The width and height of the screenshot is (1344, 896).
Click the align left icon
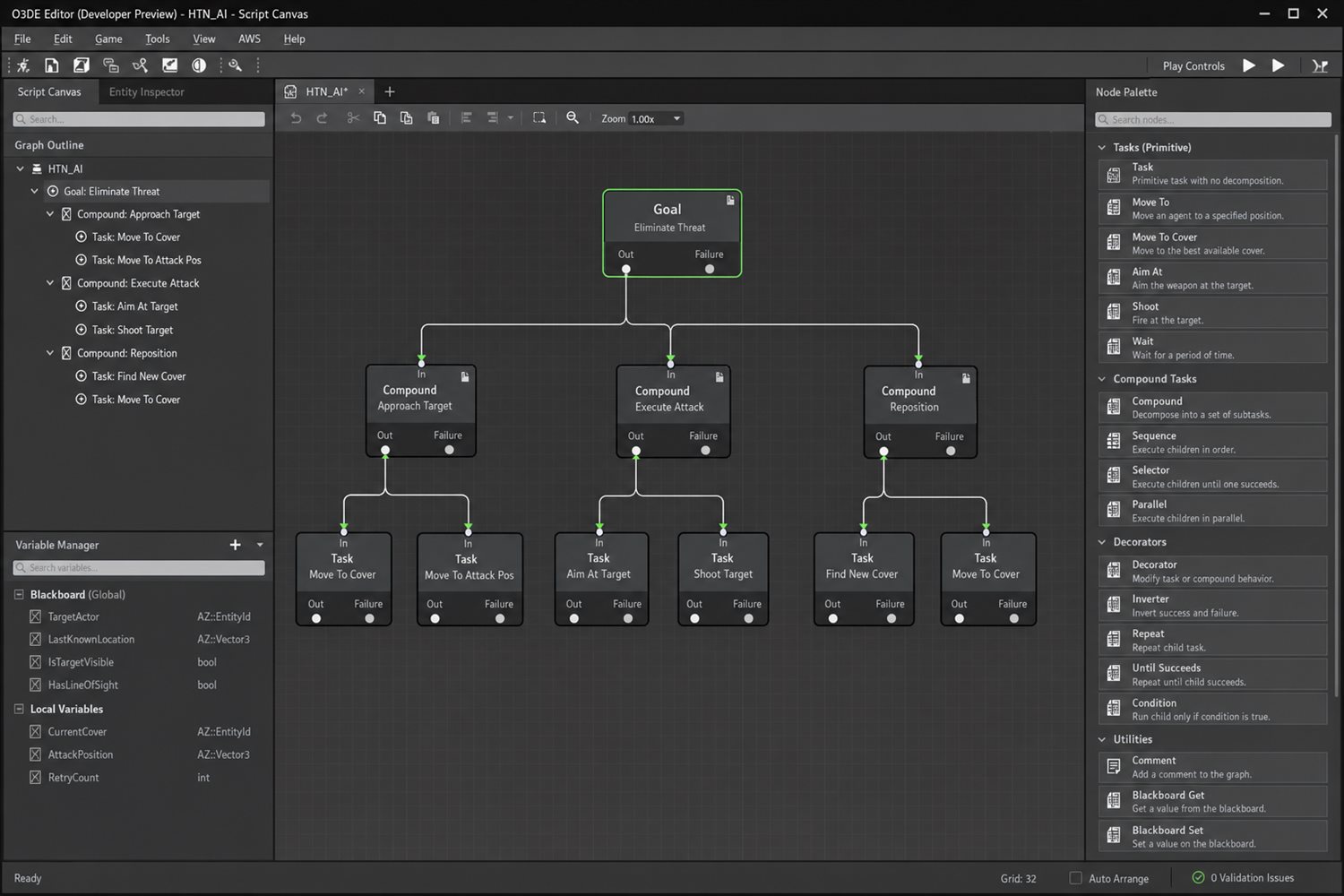coord(466,118)
